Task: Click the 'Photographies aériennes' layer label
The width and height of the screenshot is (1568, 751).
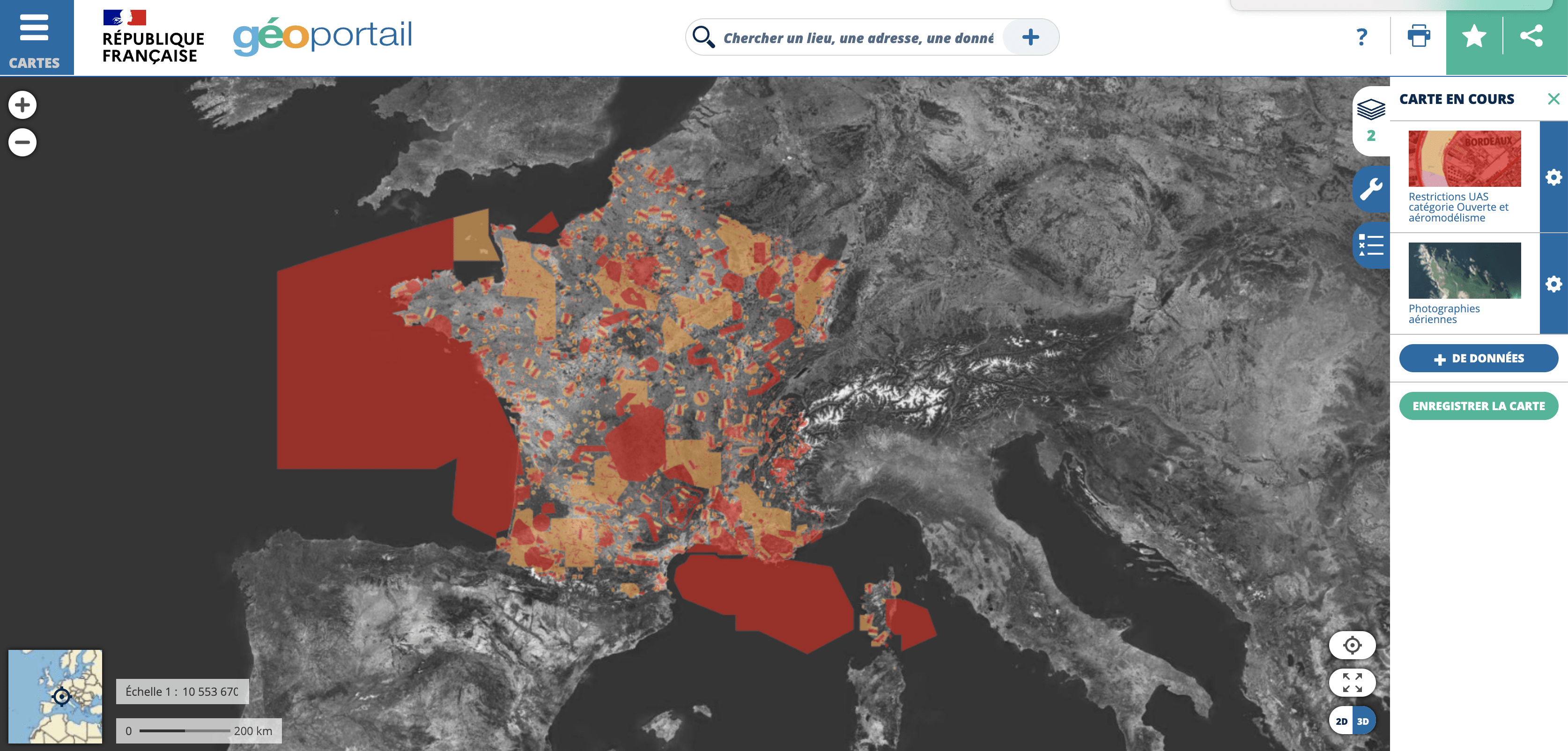Action: [1444, 313]
